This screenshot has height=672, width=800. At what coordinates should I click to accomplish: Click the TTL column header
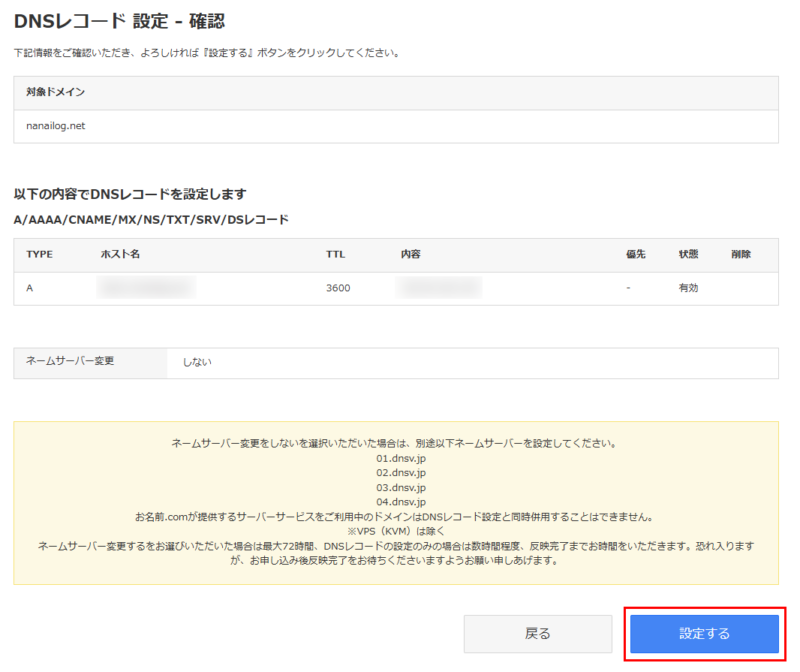pos(335,255)
